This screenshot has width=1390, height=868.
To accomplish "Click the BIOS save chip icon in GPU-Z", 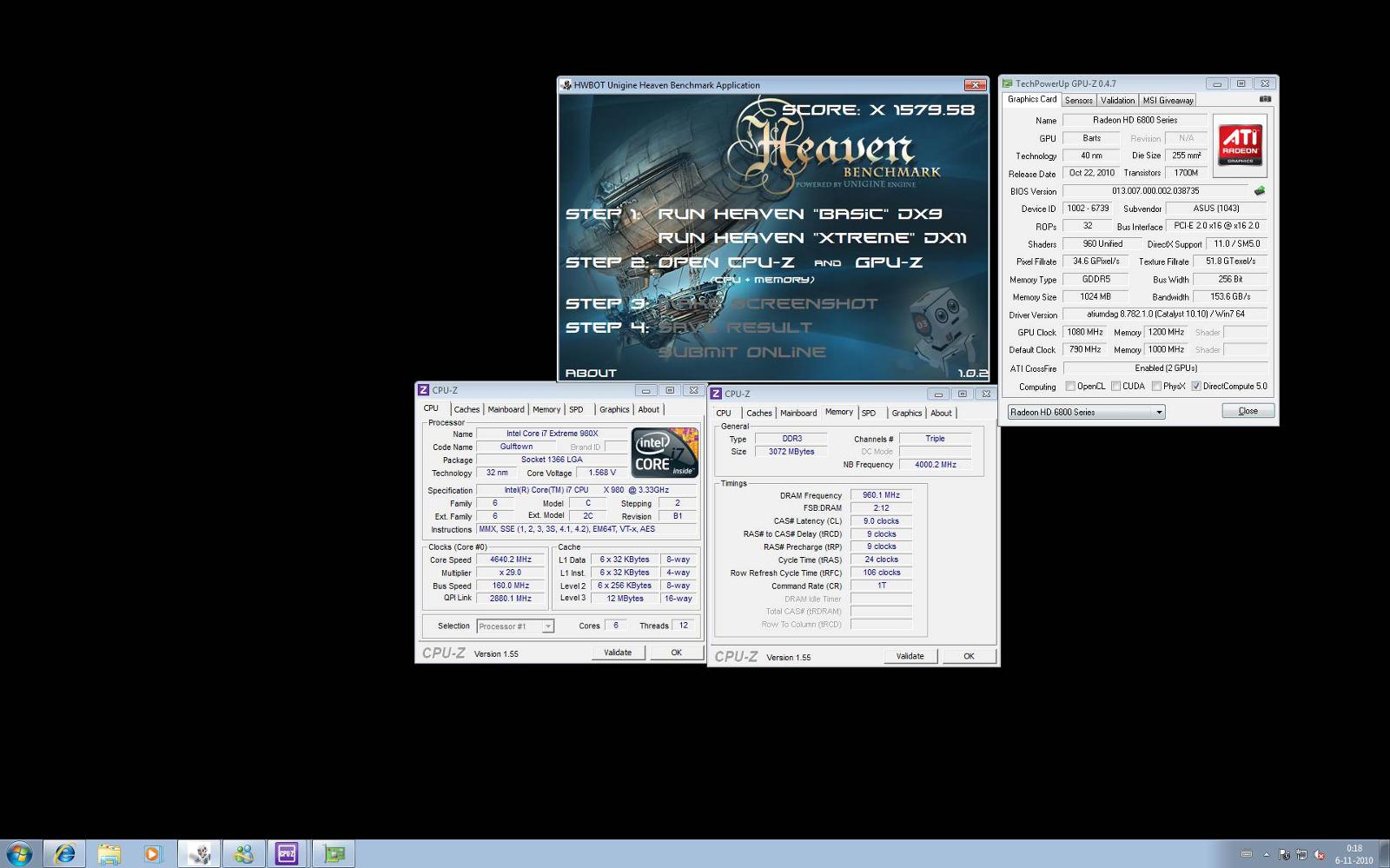I will tap(1259, 191).
